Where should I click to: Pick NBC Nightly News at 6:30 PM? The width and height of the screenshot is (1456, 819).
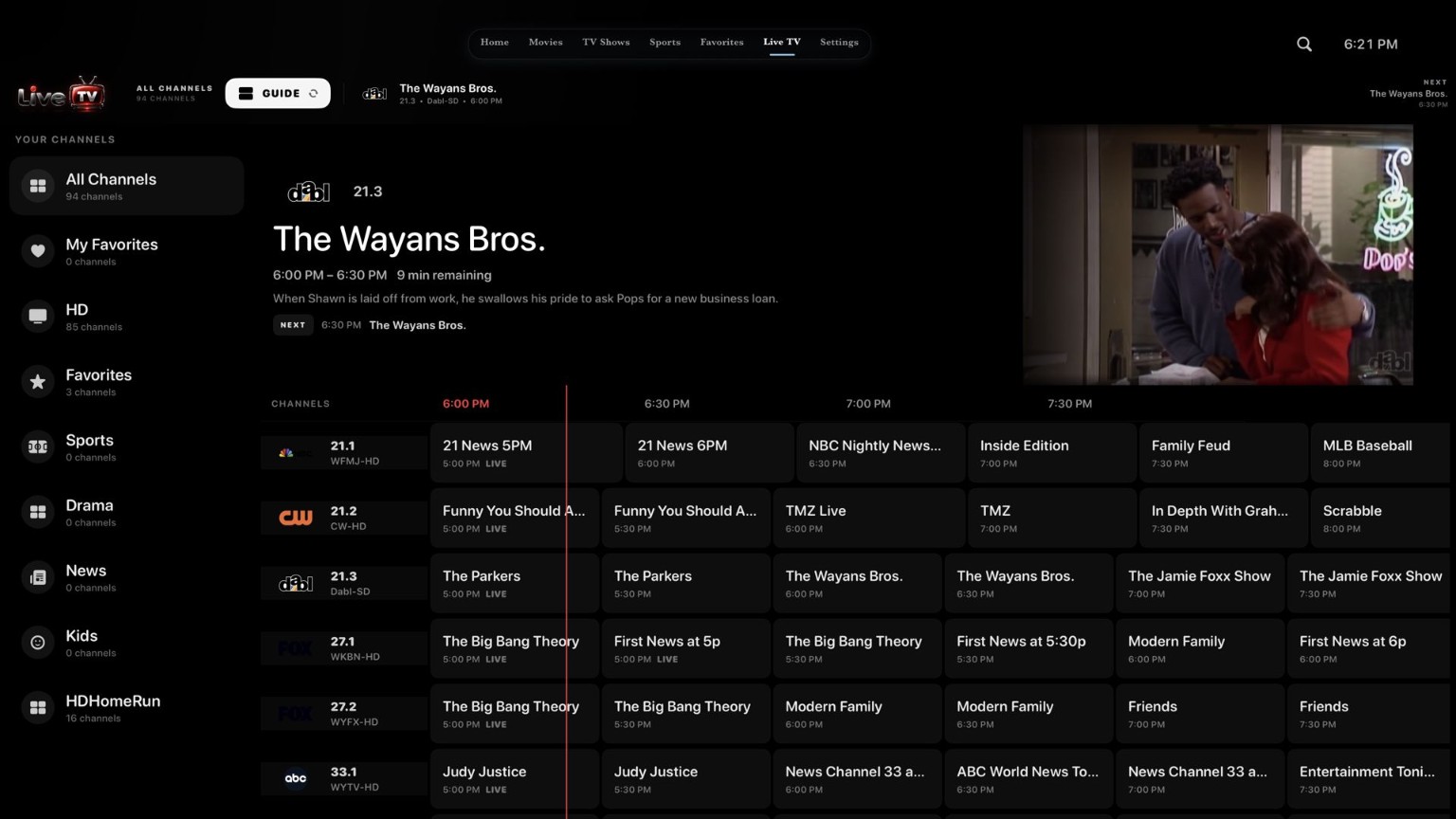(881, 453)
